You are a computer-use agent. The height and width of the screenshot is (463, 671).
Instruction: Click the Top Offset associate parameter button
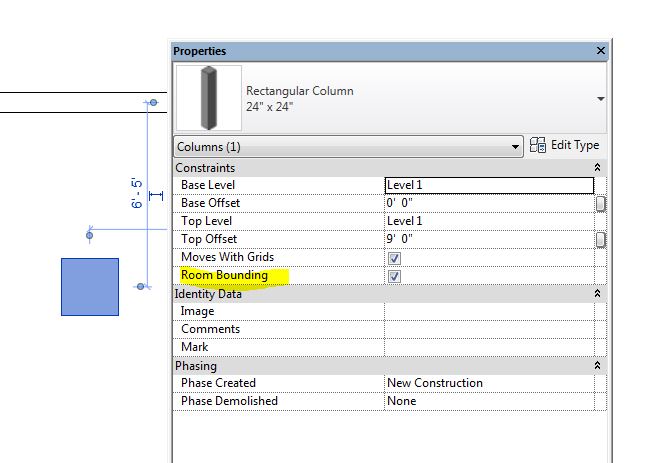600,240
